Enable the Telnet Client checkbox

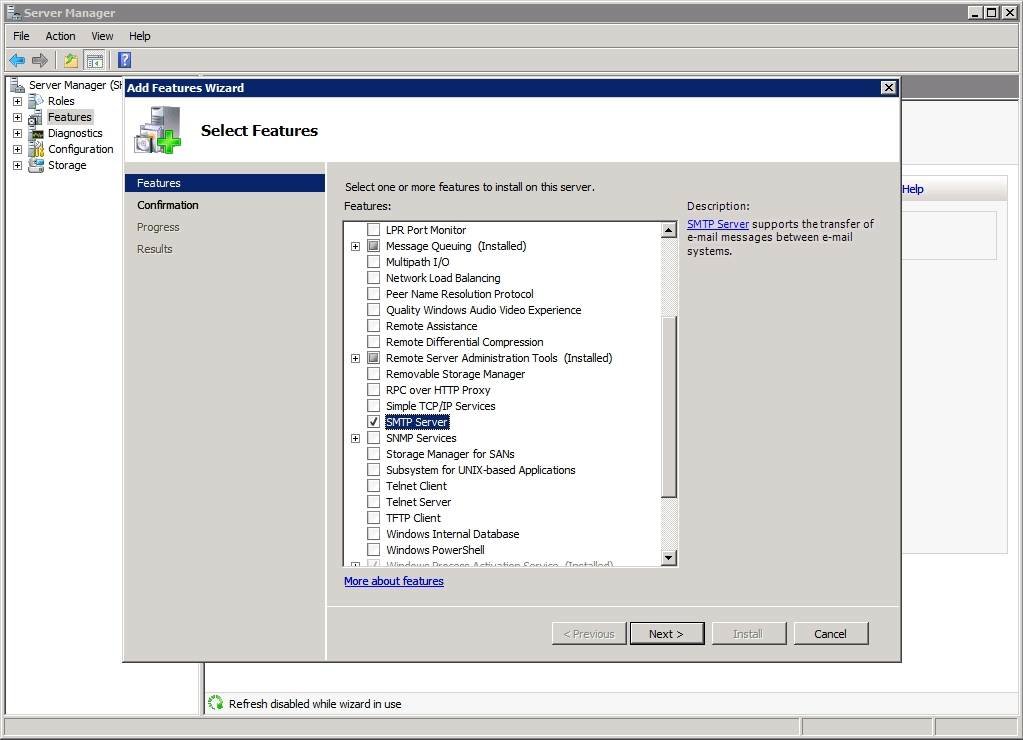click(374, 486)
